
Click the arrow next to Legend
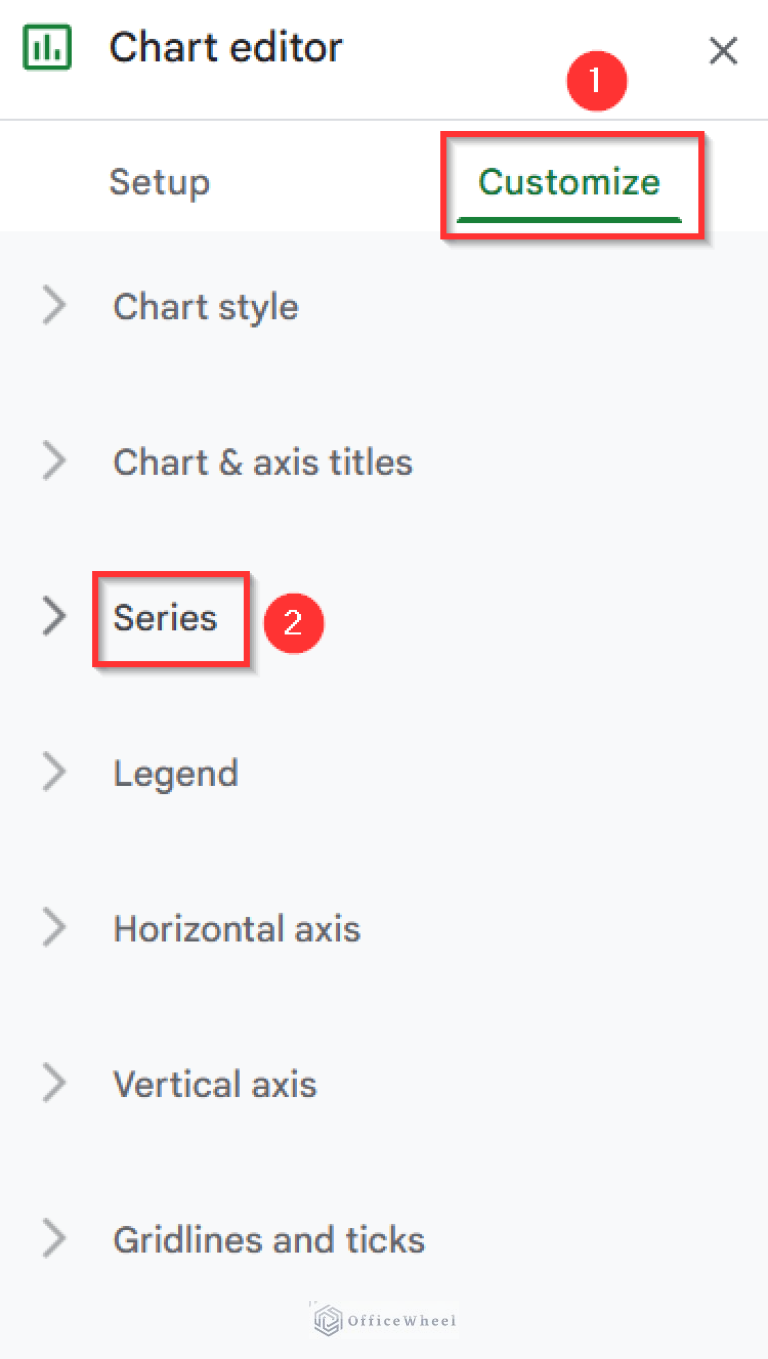pos(54,773)
